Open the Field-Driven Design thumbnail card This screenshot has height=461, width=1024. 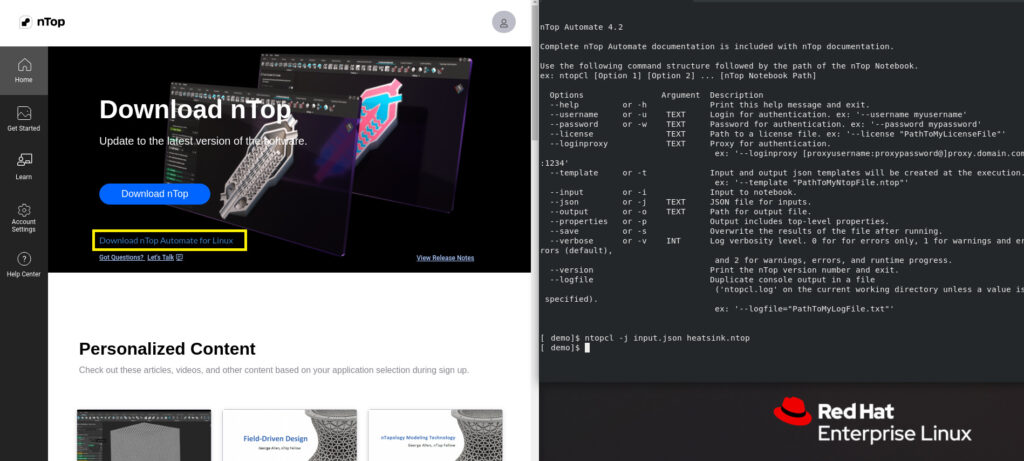tap(290, 435)
